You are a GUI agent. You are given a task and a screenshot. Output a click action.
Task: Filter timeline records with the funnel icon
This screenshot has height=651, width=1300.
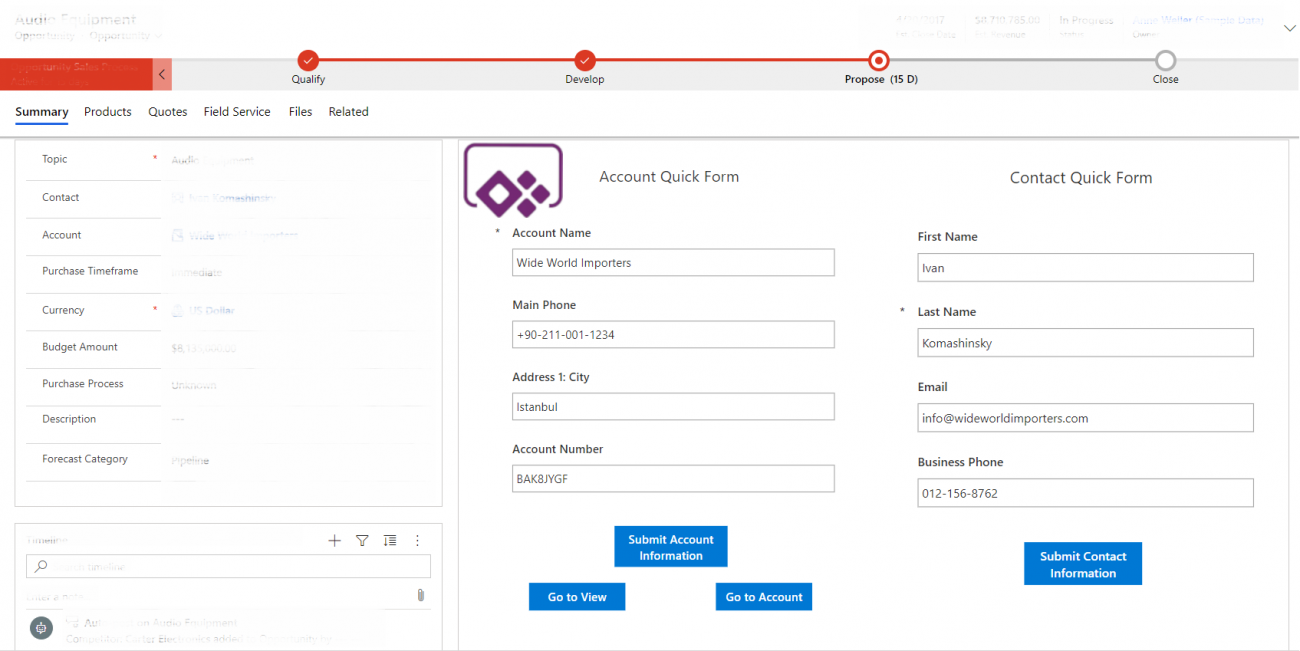(x=362, y=540)
